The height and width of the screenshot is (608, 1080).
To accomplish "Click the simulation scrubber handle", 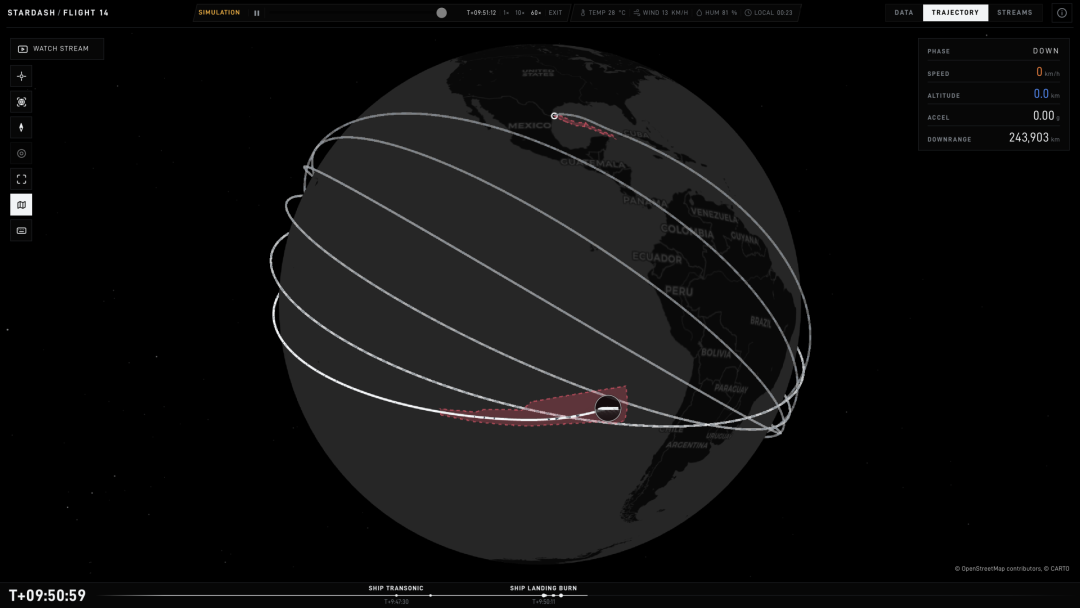I will click(x=442, y=13).
